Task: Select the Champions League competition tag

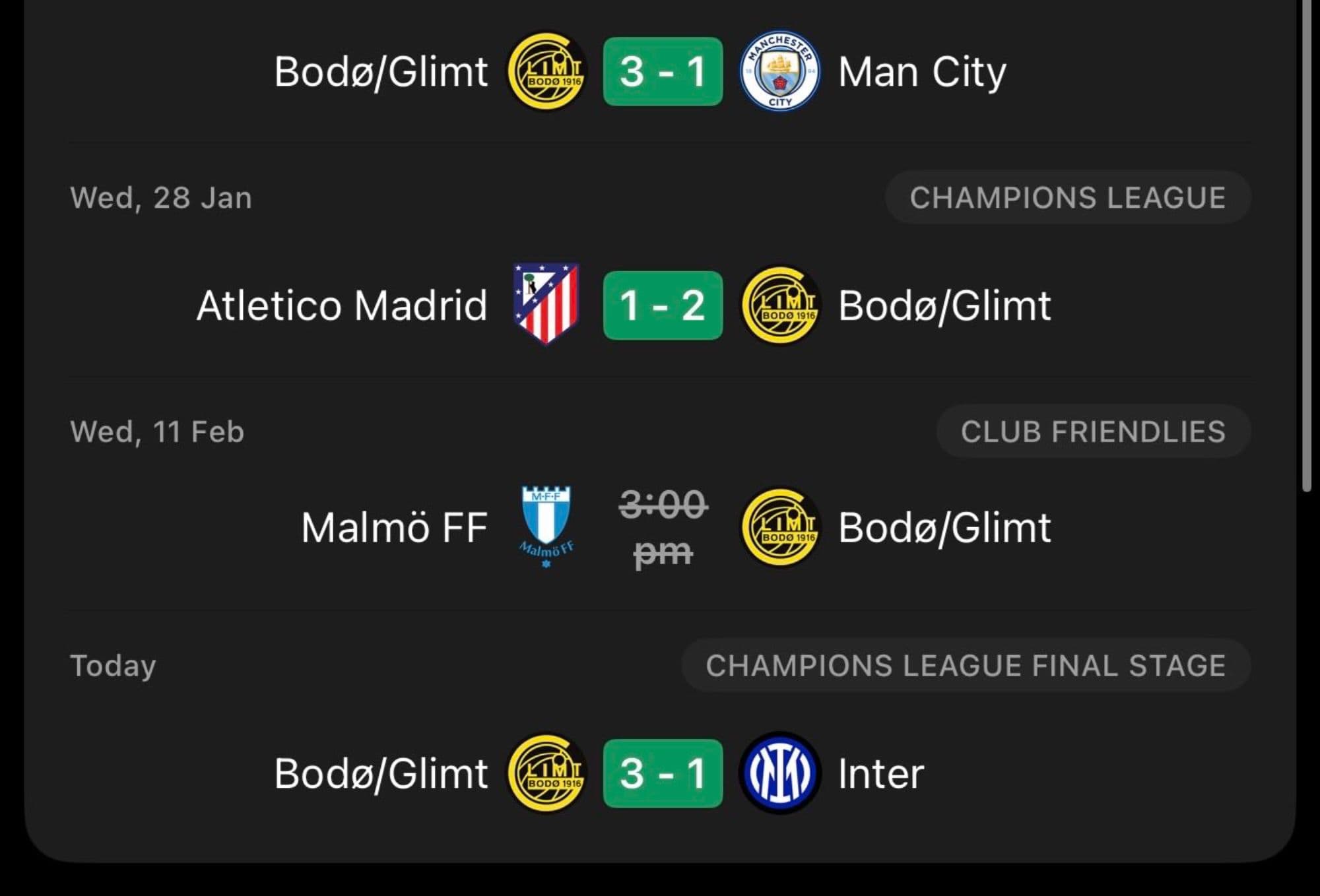Action: tap(1067, 198)
